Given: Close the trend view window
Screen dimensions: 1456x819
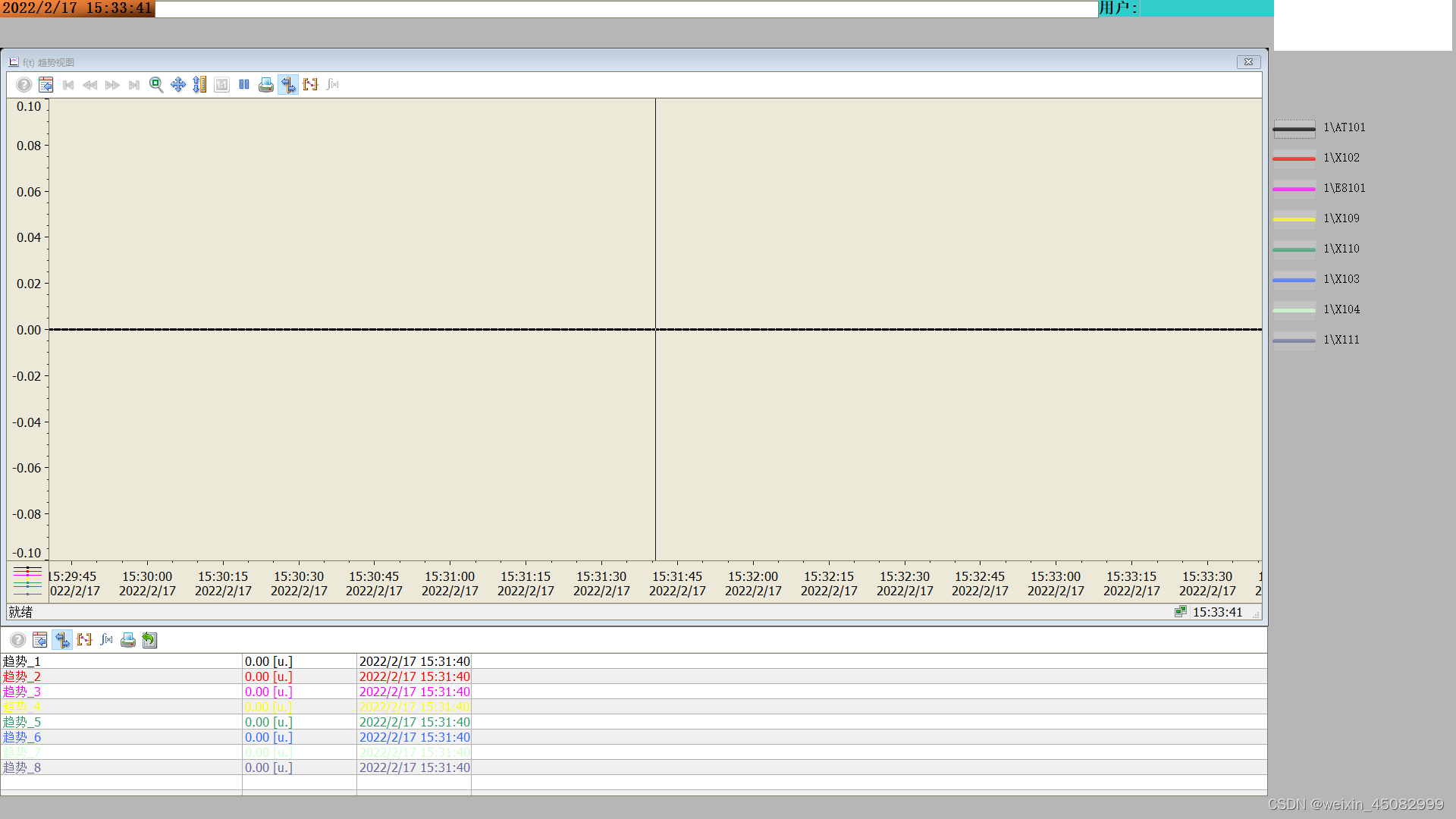Looking at the screenshot, I should (x=1248, y=62).
